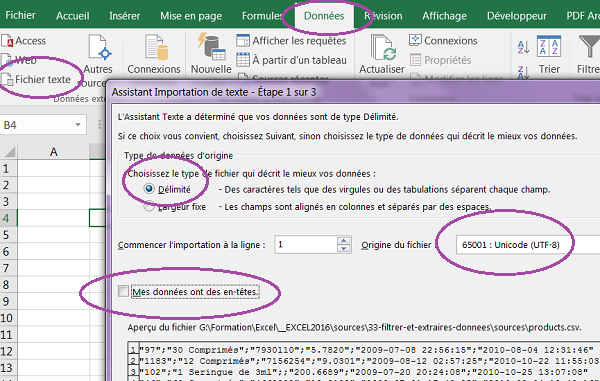Select row 12 header
This screenshot has height=381, width=600.
[8, 351]
